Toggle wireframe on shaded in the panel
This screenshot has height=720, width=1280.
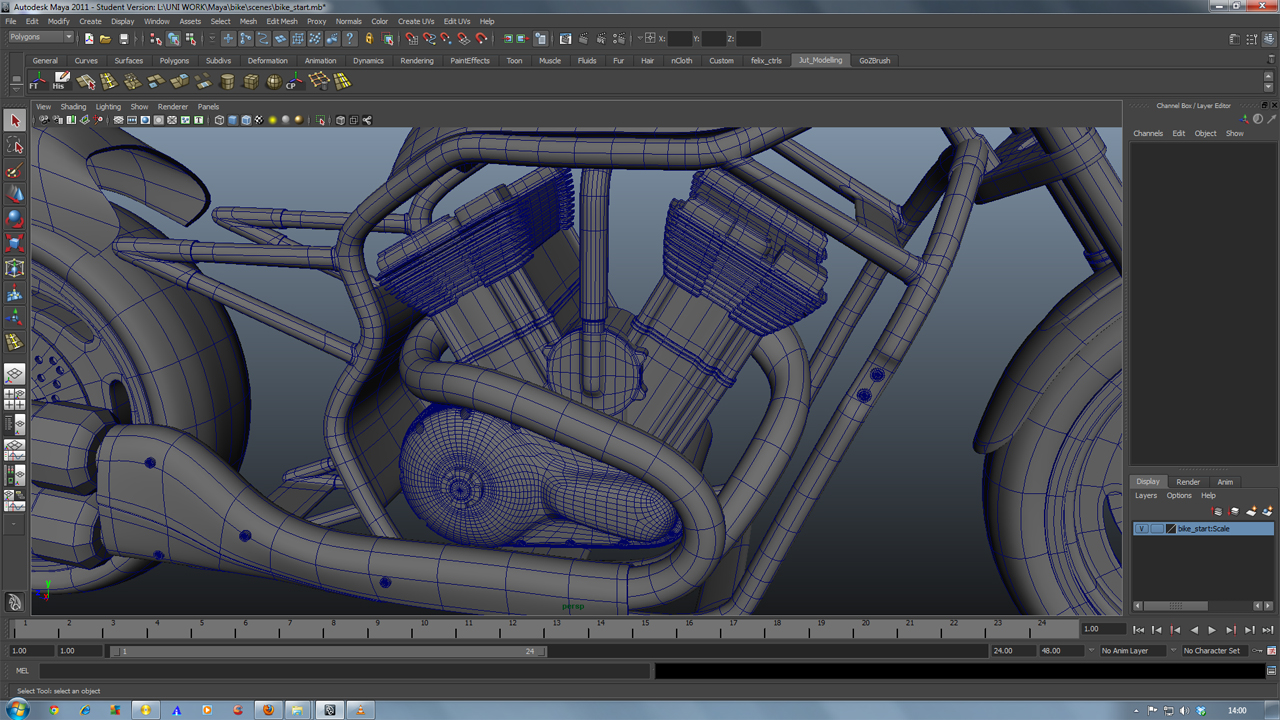tap(246, 120)
